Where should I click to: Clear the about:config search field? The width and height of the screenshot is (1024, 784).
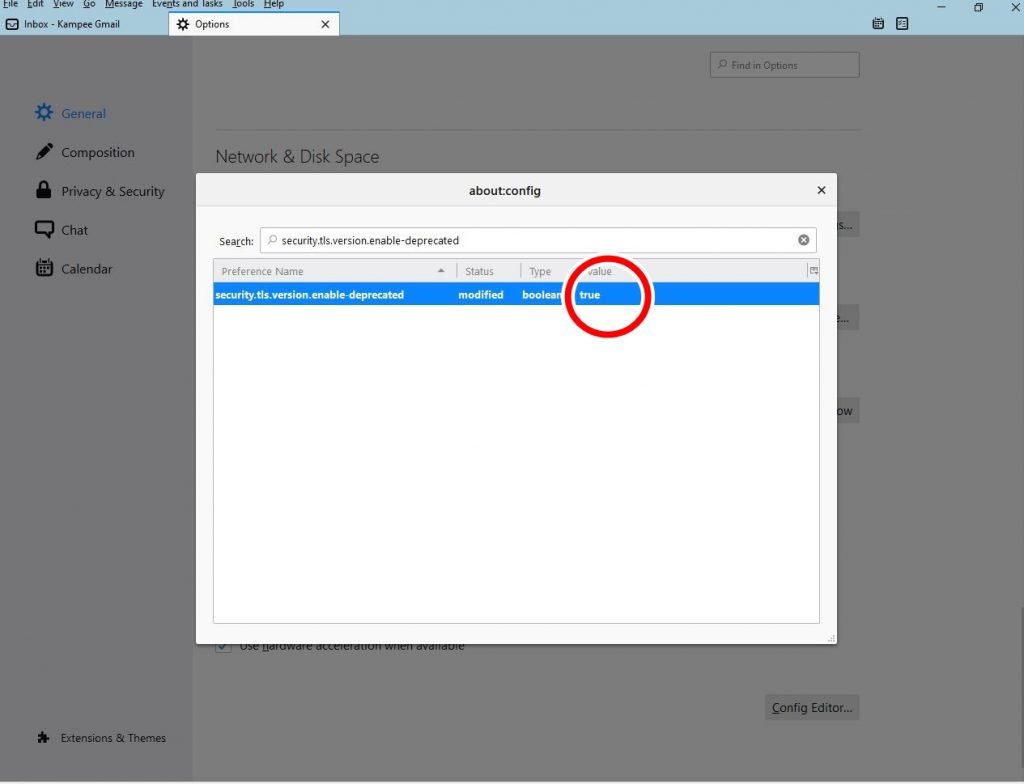click(x=803, y=240)
